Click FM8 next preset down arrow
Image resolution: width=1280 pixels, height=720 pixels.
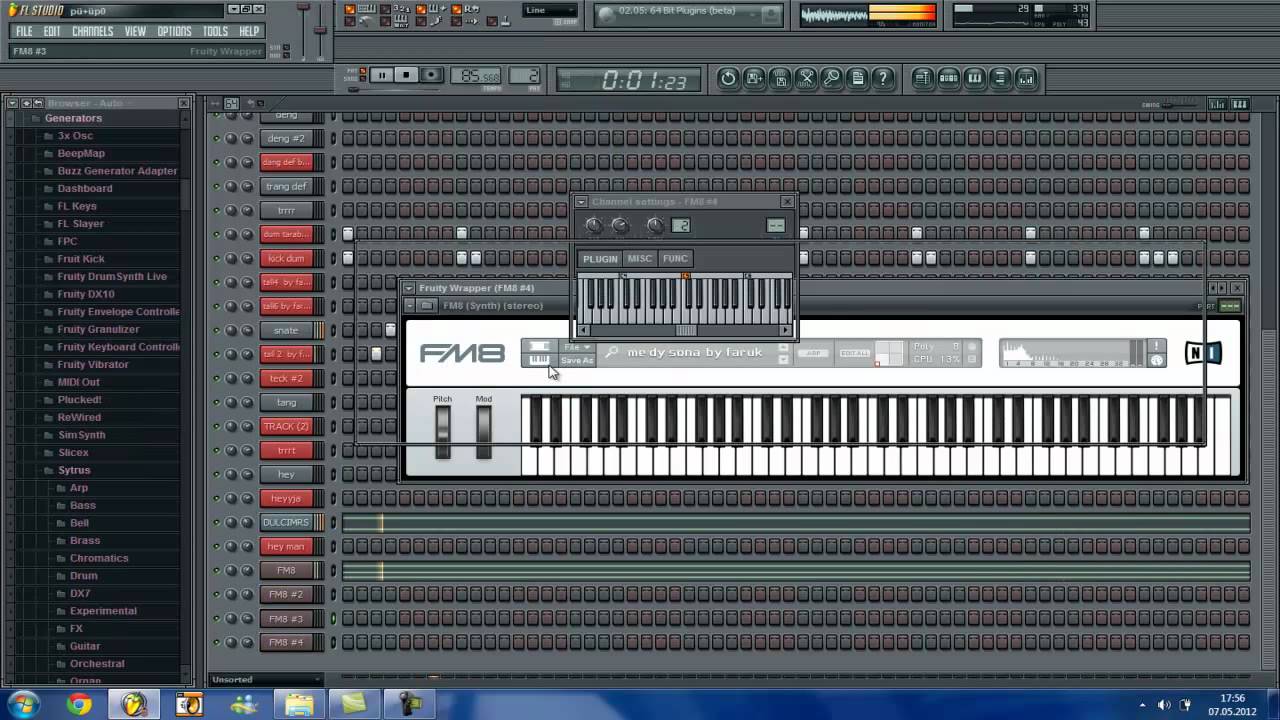coord(783,359)
